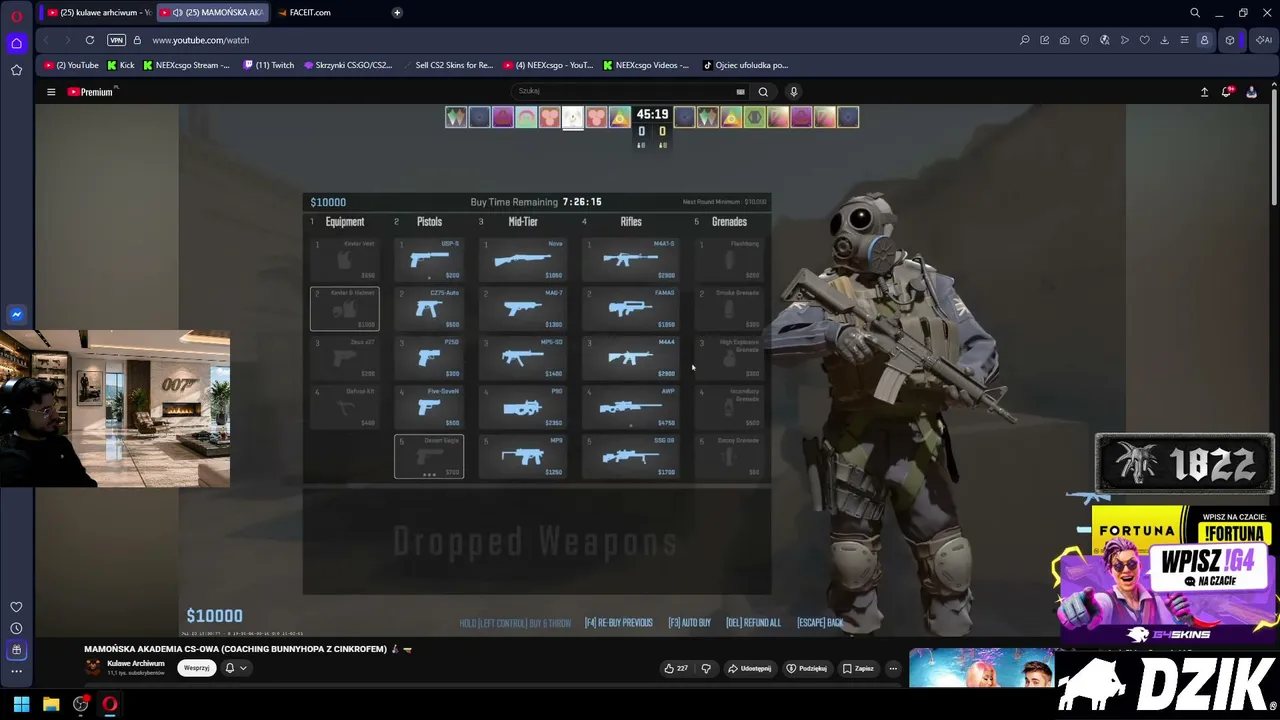
Task: Select the MAMOŃSKA AKADEMIA tab
Action: point(213,12)
